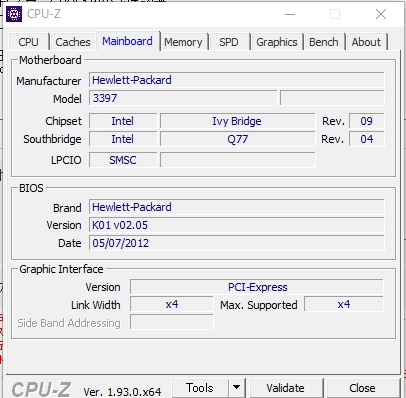
Task: Go to the SPD tab
Action: pos(229,42)
